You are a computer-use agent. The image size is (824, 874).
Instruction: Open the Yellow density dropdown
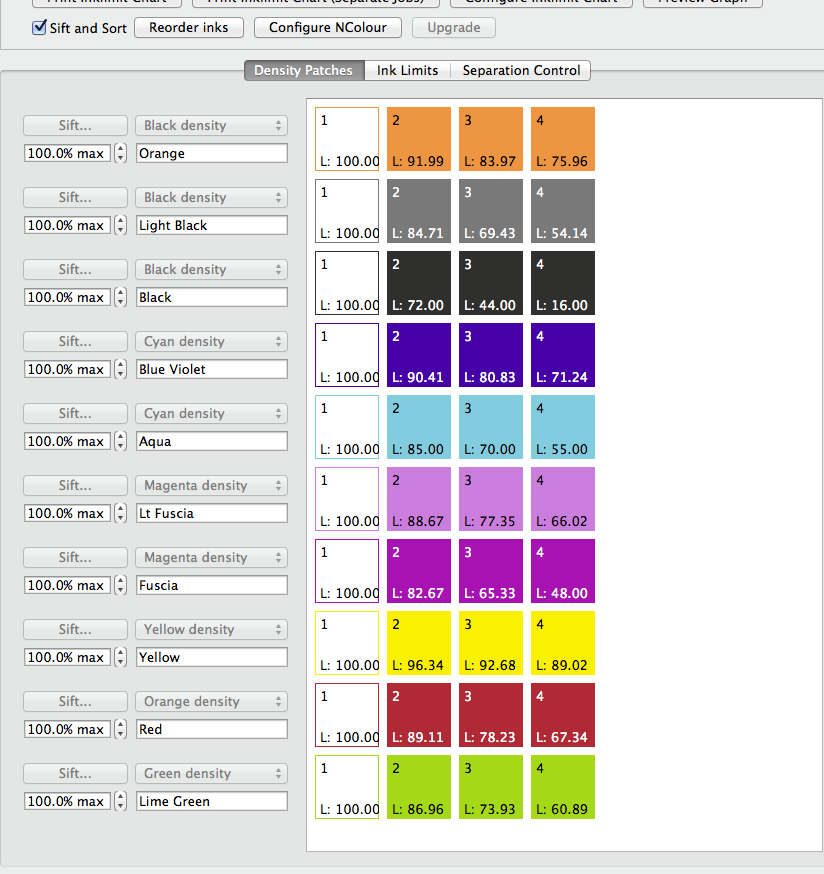[211, 629]
